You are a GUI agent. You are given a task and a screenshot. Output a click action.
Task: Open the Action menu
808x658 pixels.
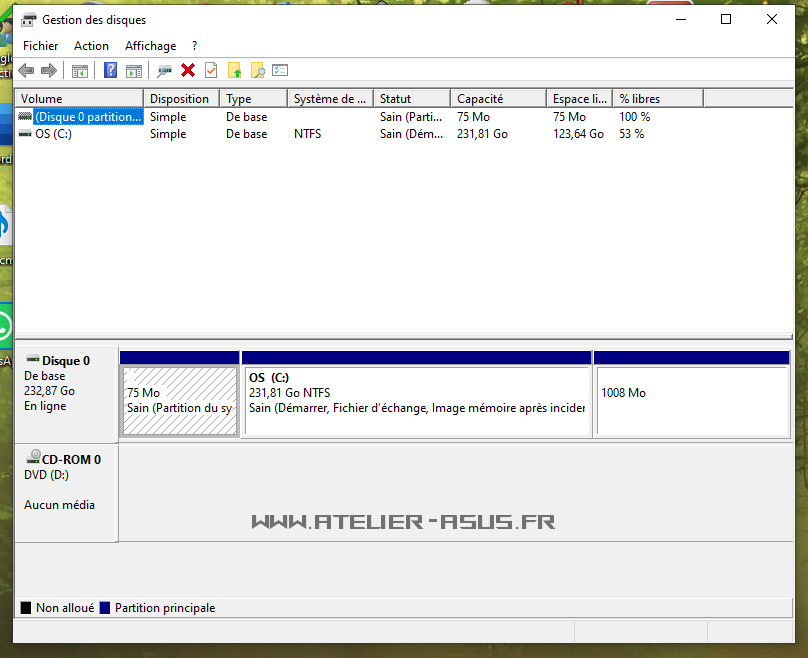pyautogui.click(x=91, y=46)
